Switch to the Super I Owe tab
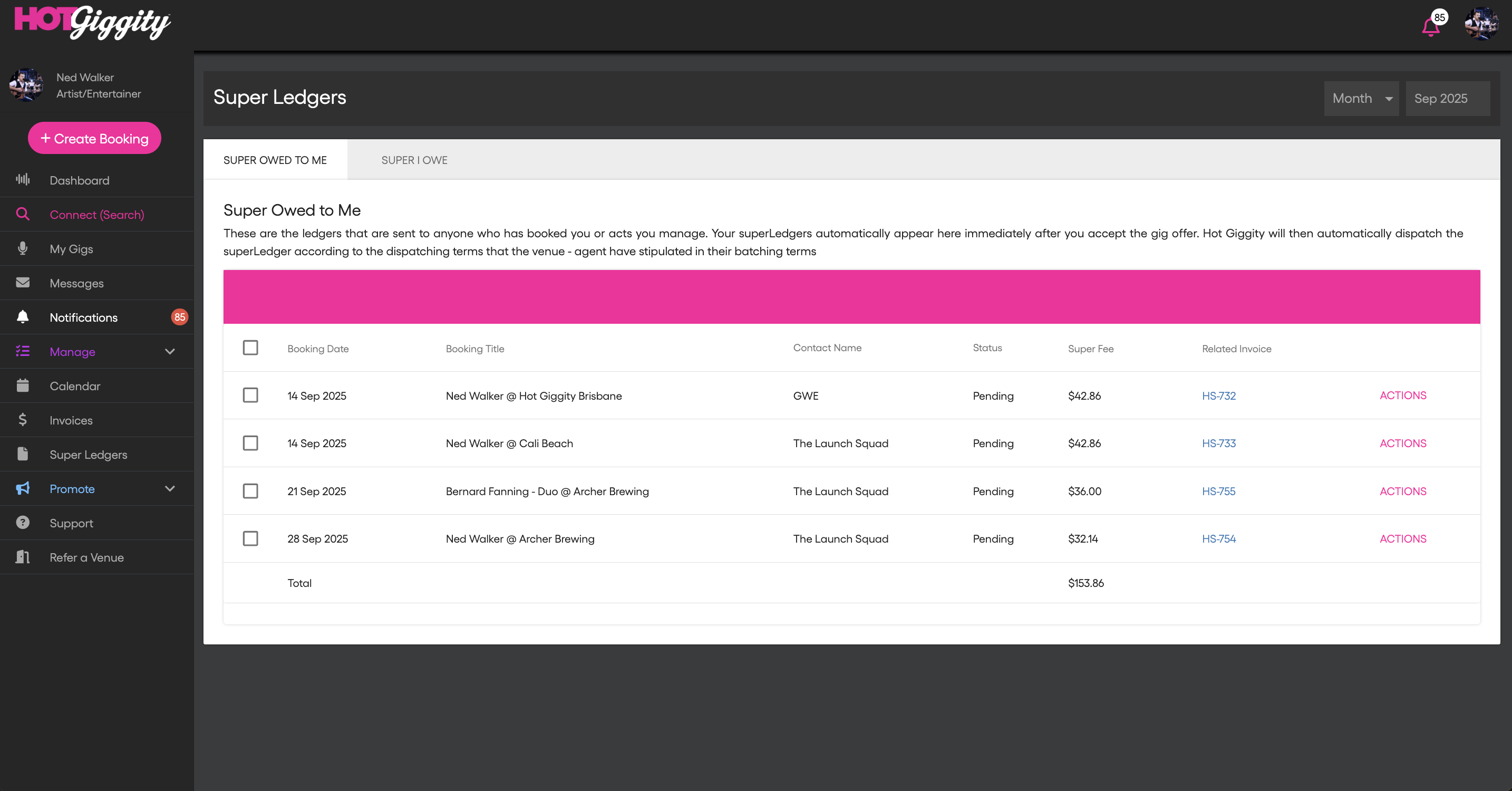This screenshot has width=1512, height=791. click(414, 160)
